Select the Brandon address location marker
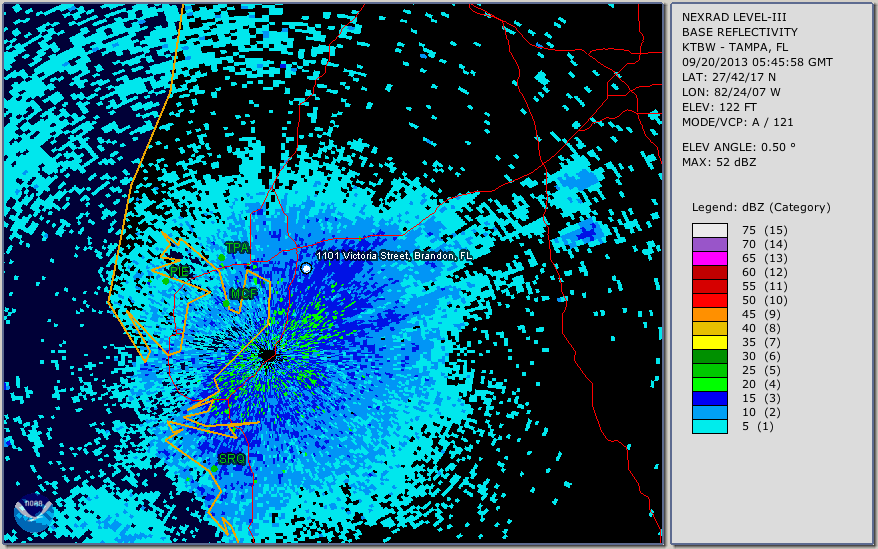The height and width of the screenshot is (549, 878). [x=306, y=268]
